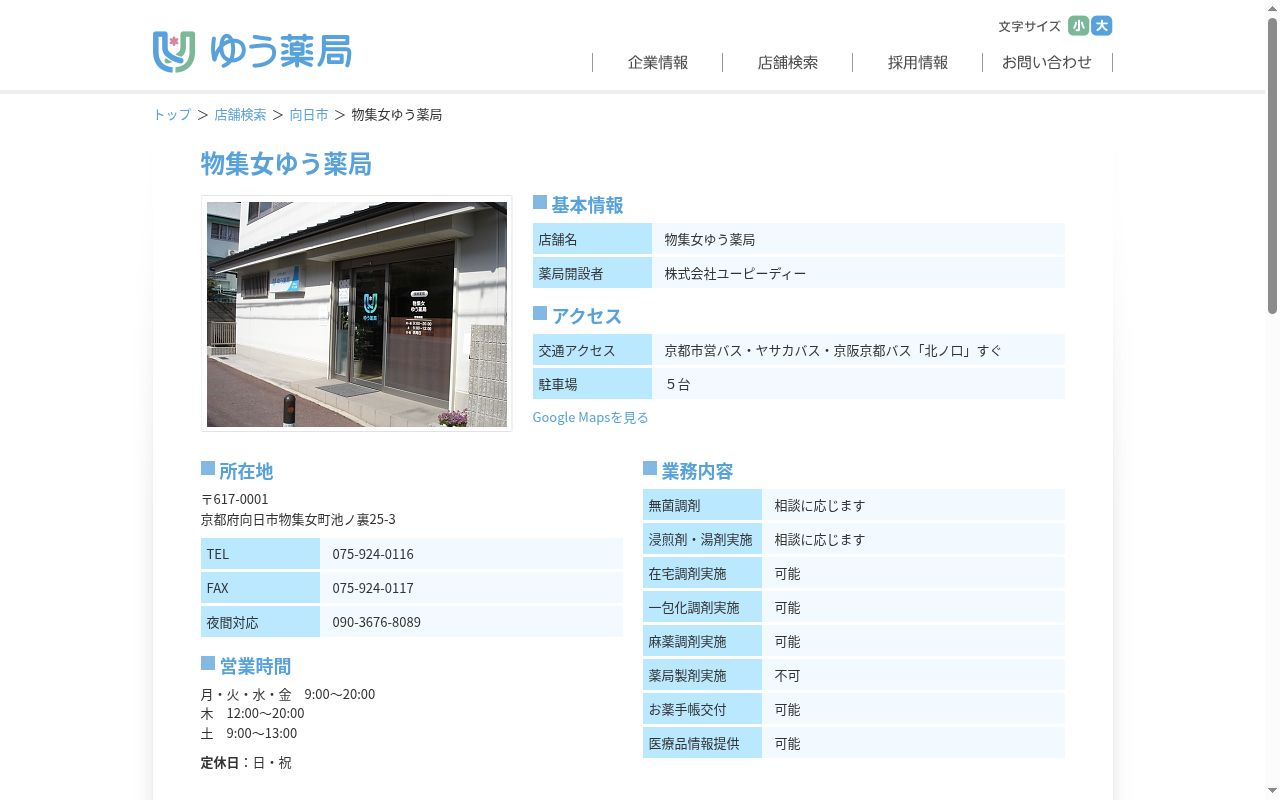Open the 採用情報 menu
The width and height of the screenshot is (1280, 800).
tap(918, 62)
